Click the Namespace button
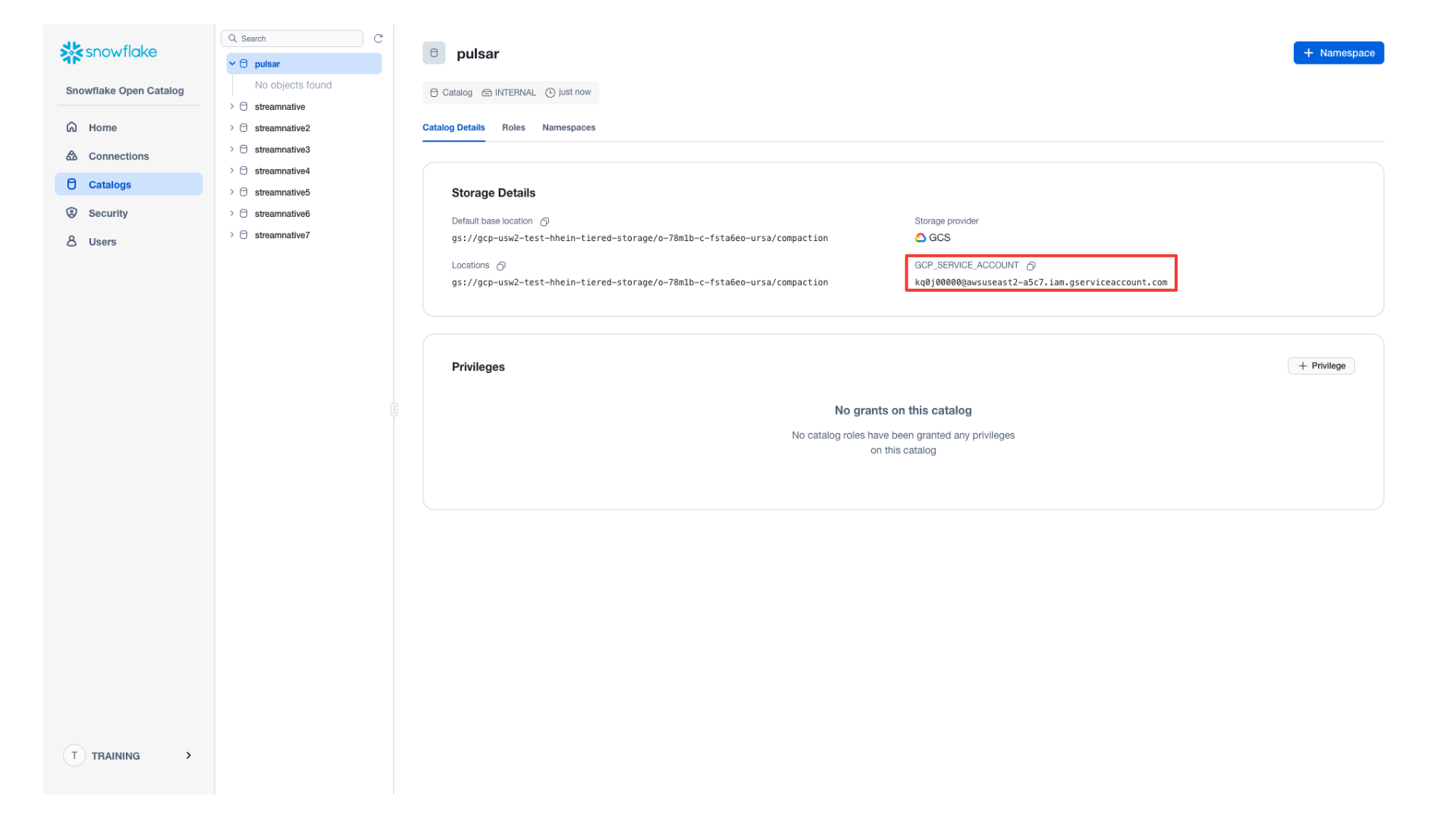Screen dimensions: 1456x818 click(1338, 52)
